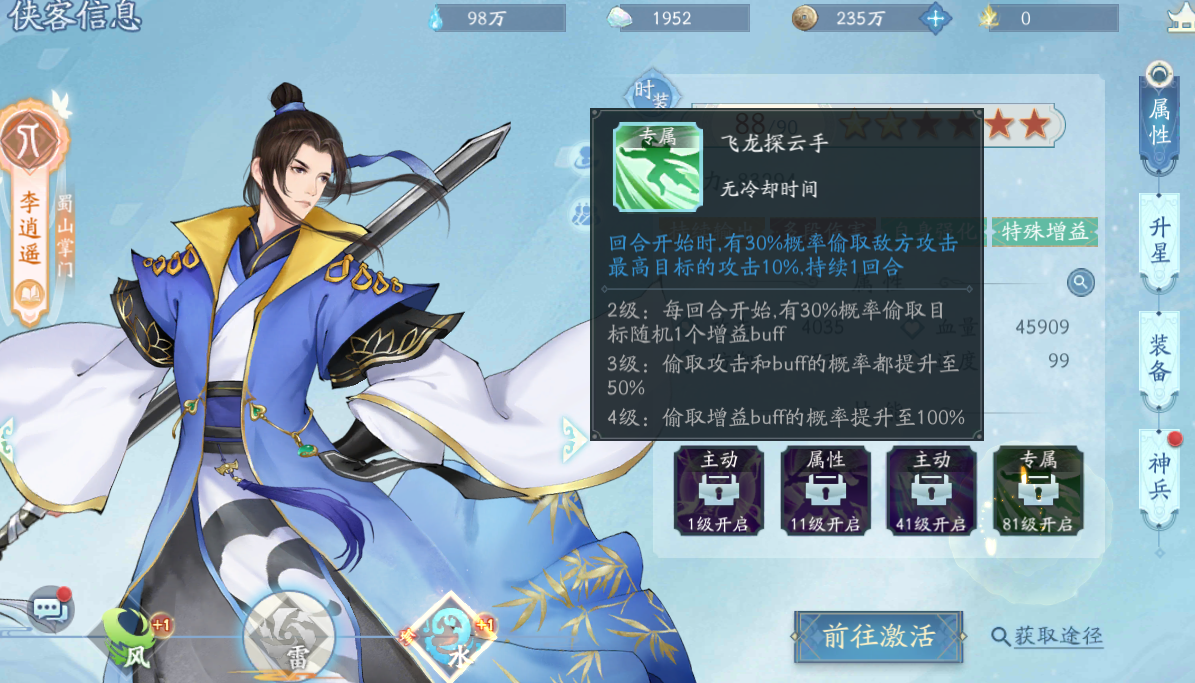Screen dimensions: 1195x683
Task: Switch to the 升星 star-up tab
Action: (x=1159, y=242)
